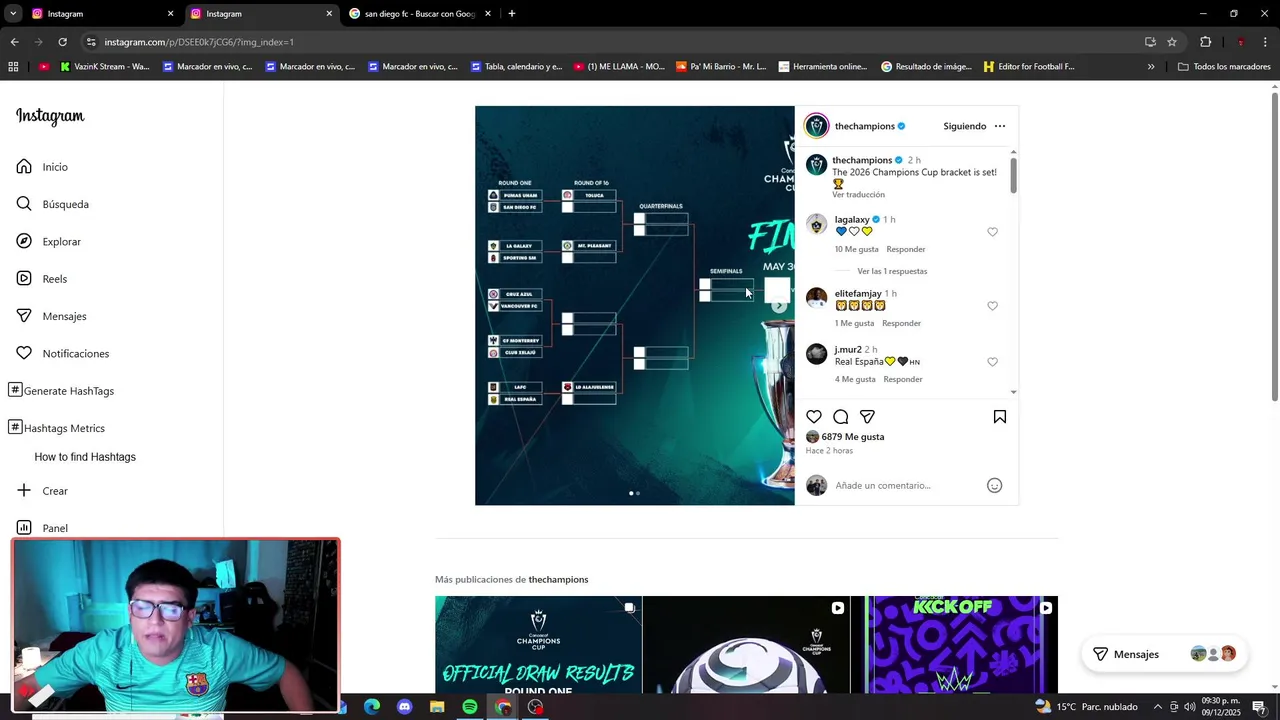Screen dimensions: 1280x720
Task: Click the address bar URL
Action: click(x=199, y=42)
